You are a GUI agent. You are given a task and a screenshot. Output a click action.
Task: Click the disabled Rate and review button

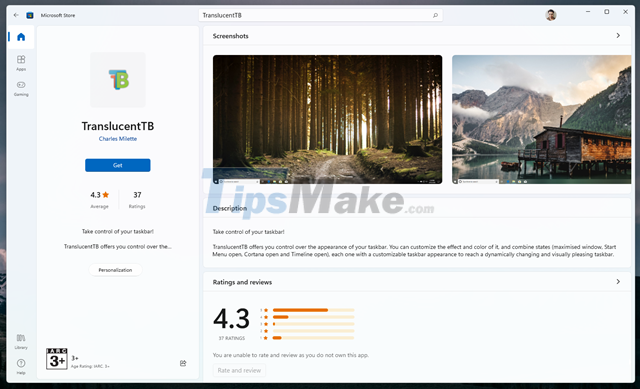(239, 370)
